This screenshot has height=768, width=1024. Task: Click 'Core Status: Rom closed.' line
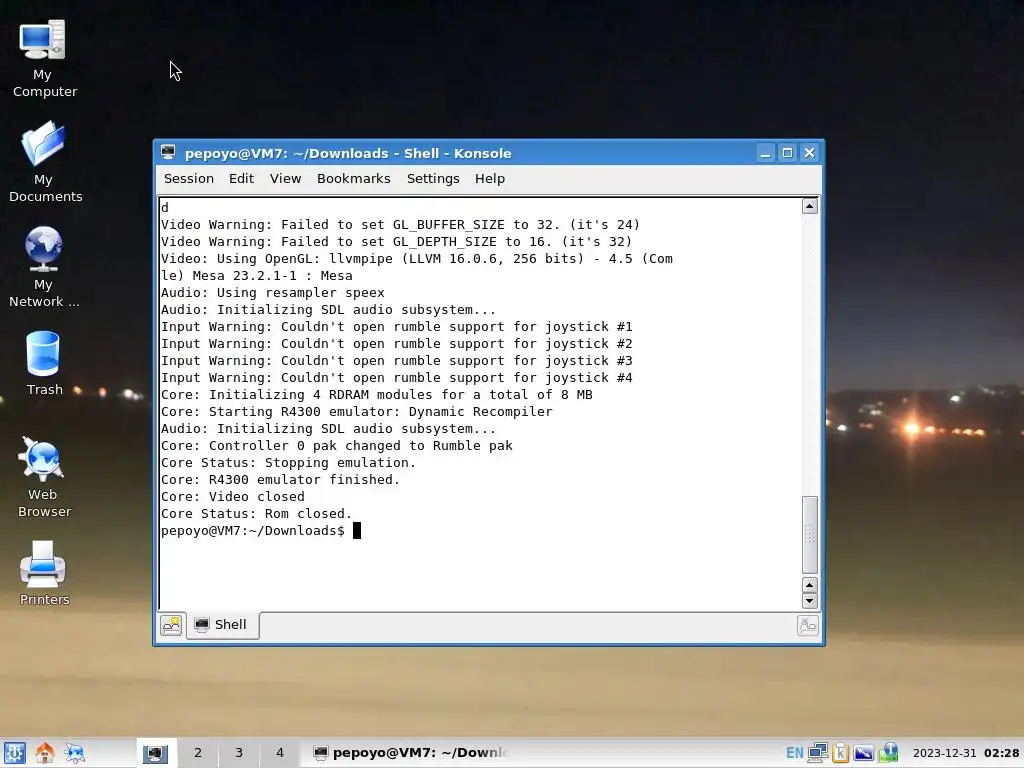coord(256,514)
